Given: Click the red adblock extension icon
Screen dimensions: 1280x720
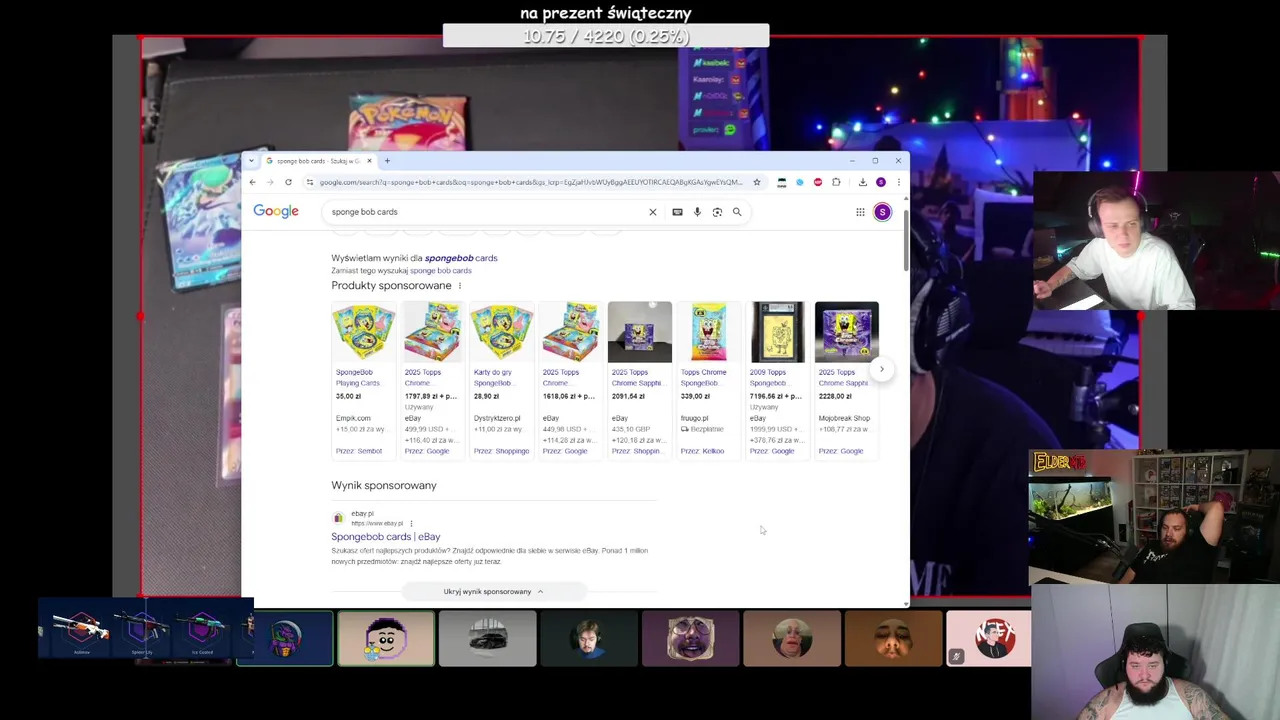Looking at the screenshot, I should [818, 182].
